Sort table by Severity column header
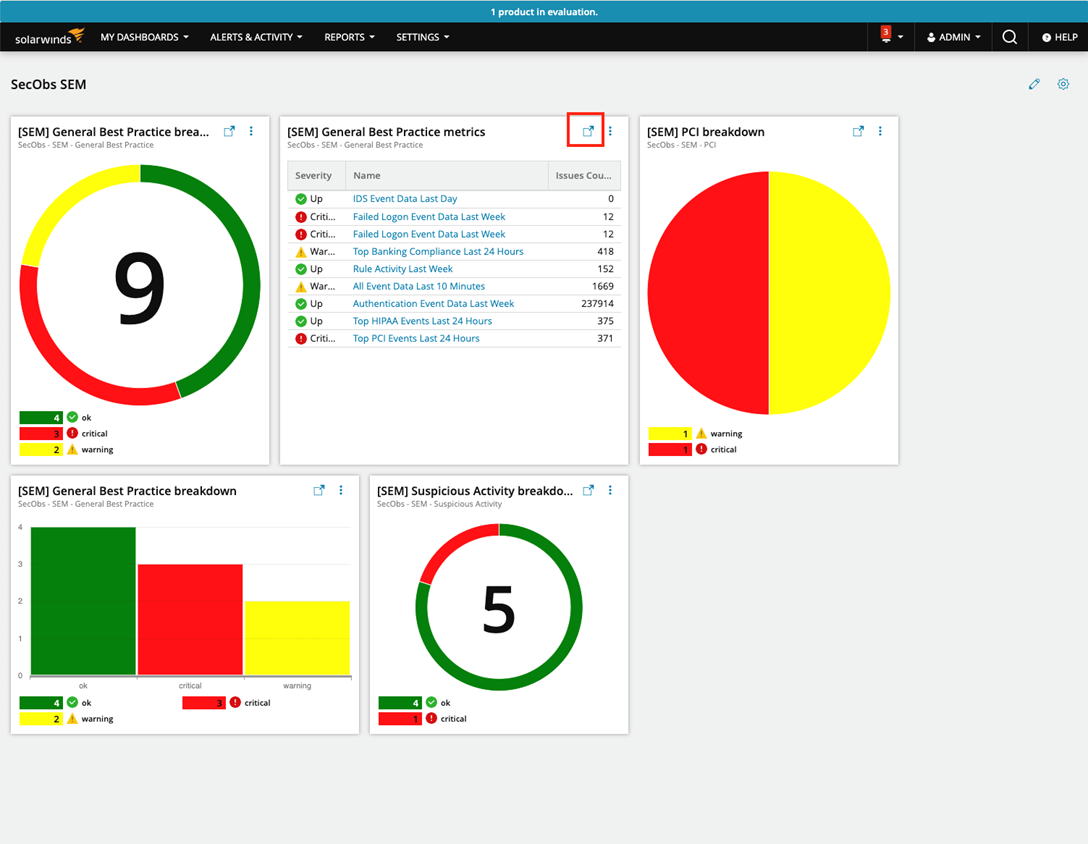Image resolution: width=1088 pixels, height=844 pixels. (314, 176)
